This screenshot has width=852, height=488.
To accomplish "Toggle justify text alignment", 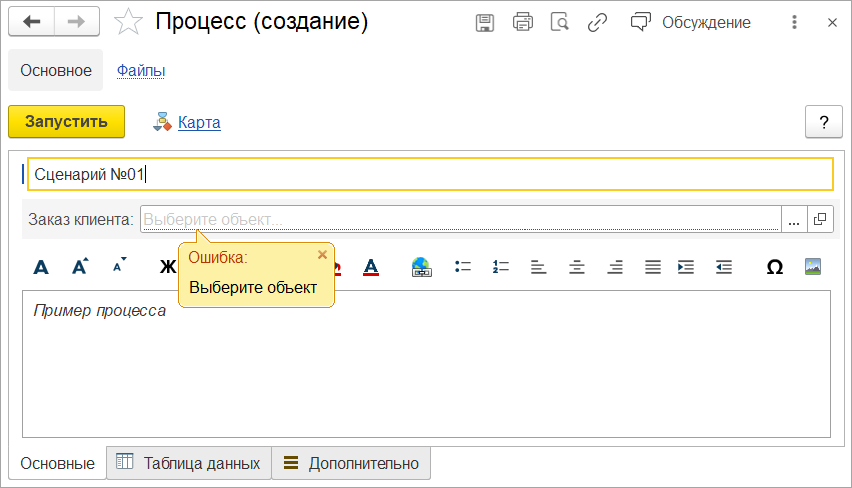I will click(652, 267).
